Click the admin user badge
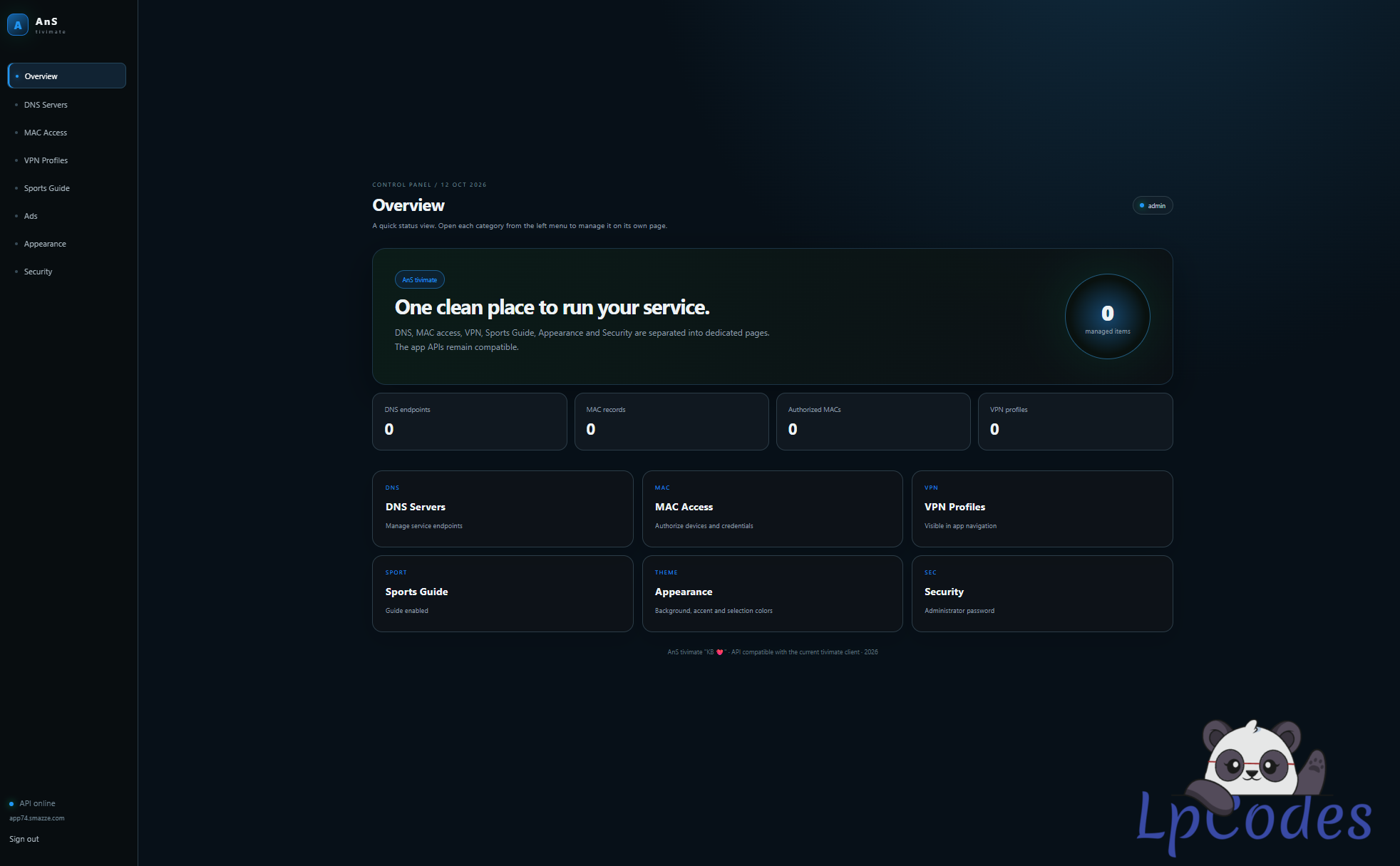The height and width of the screenshot is (866, 1400). (x=1153, y=205)
